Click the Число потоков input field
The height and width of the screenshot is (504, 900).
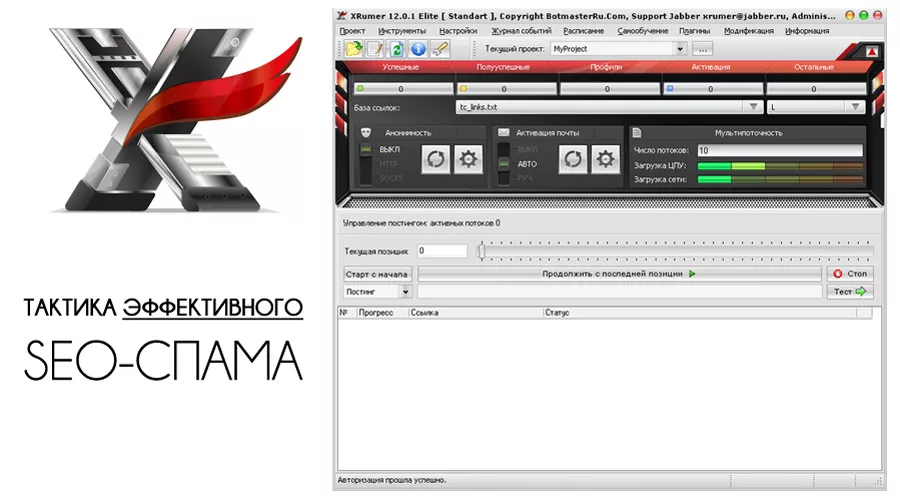coord(780,150)
